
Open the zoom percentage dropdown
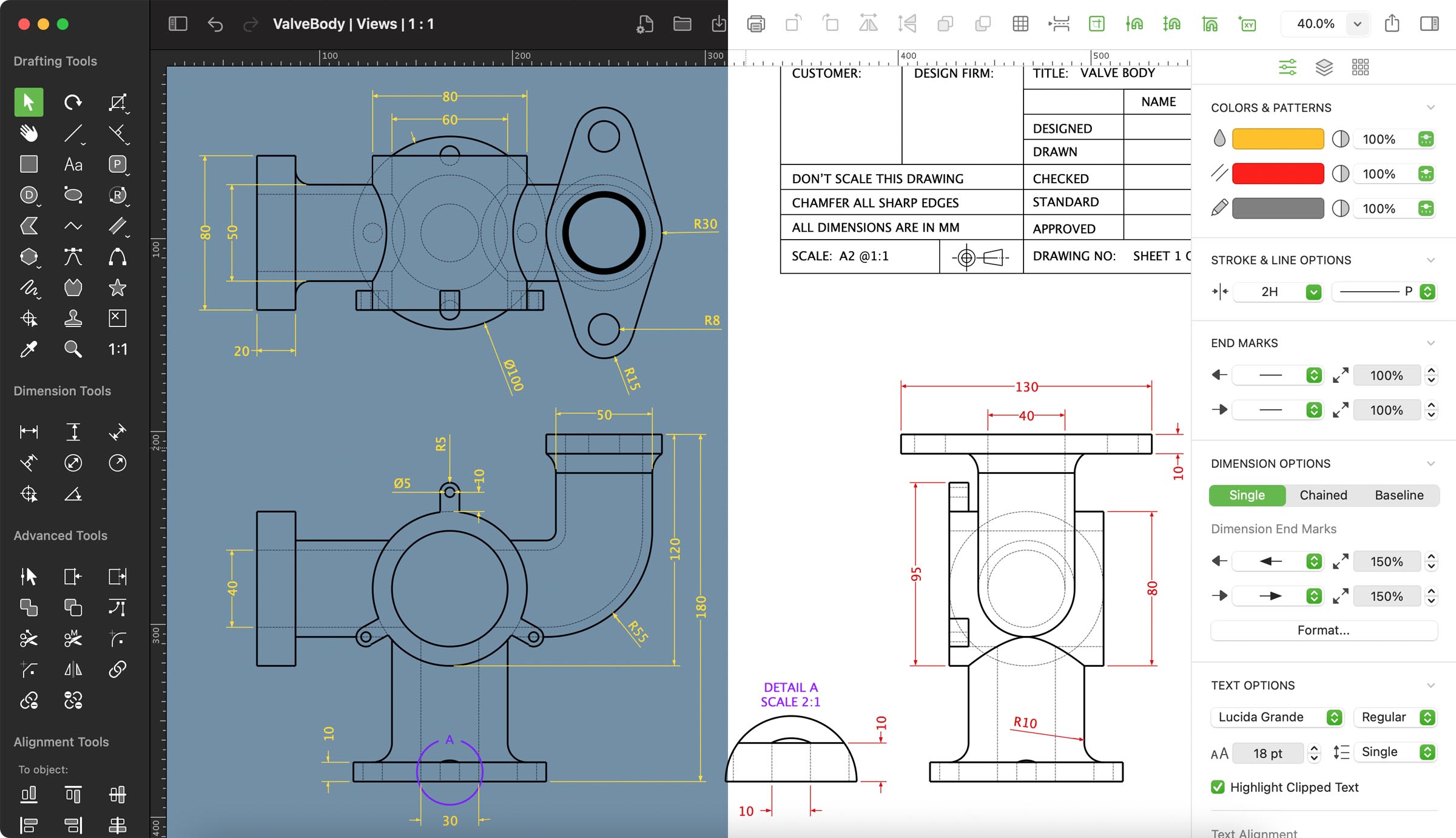(1357, 24)
